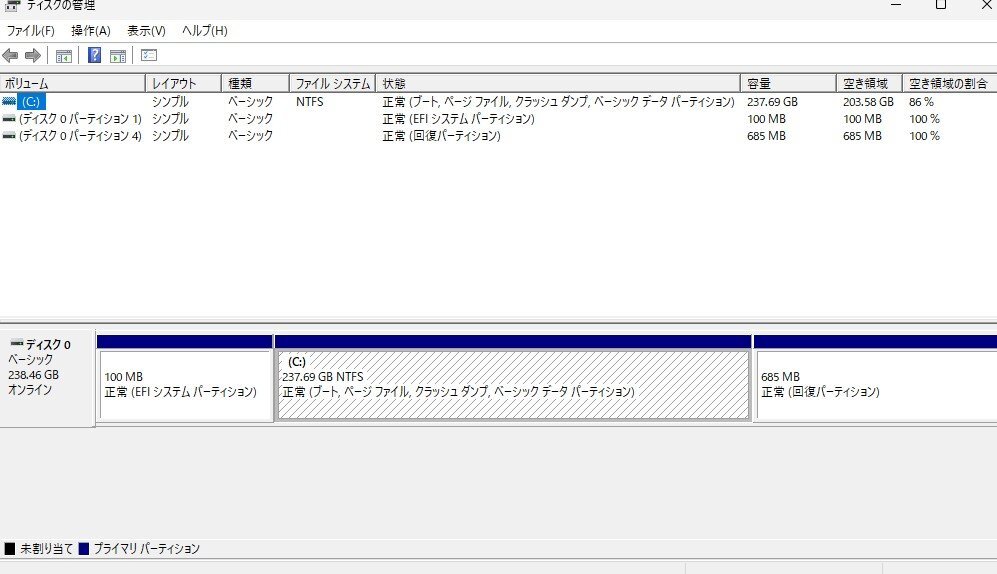Click the 238.46 GB disk size text
997x574 pixels.
tap(33, 375)
